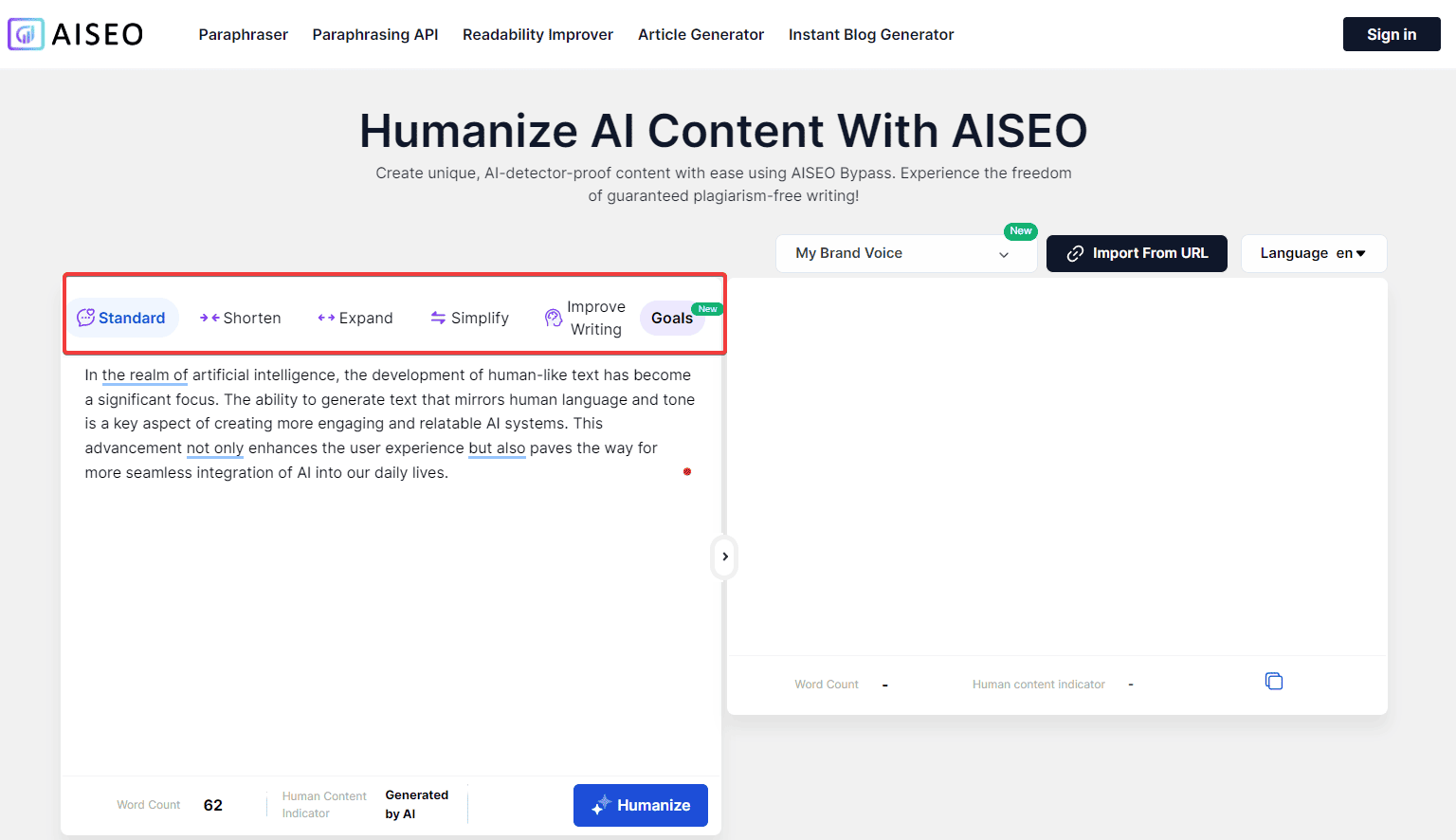
Task: Click the AISEO logo icon
Action: click(26, 33)
